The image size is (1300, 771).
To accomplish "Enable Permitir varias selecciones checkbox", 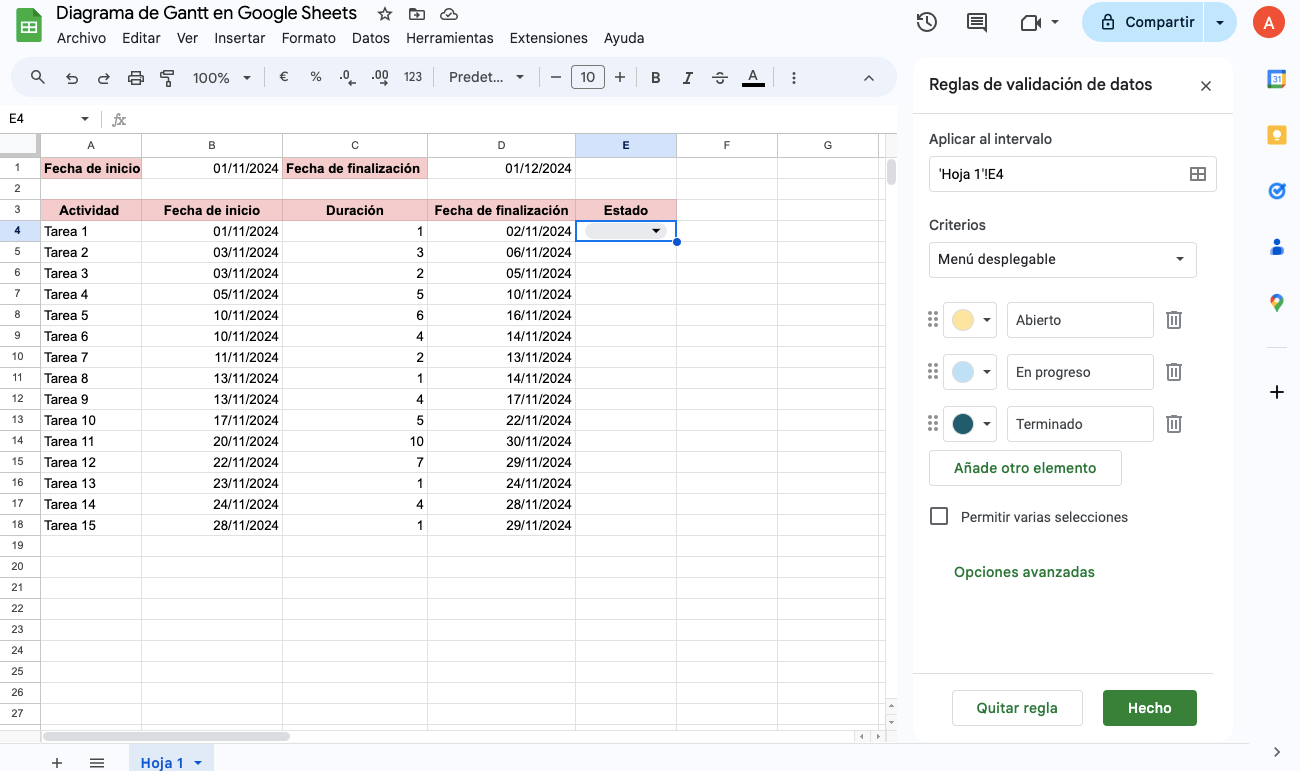I will (x=939, y=516).
